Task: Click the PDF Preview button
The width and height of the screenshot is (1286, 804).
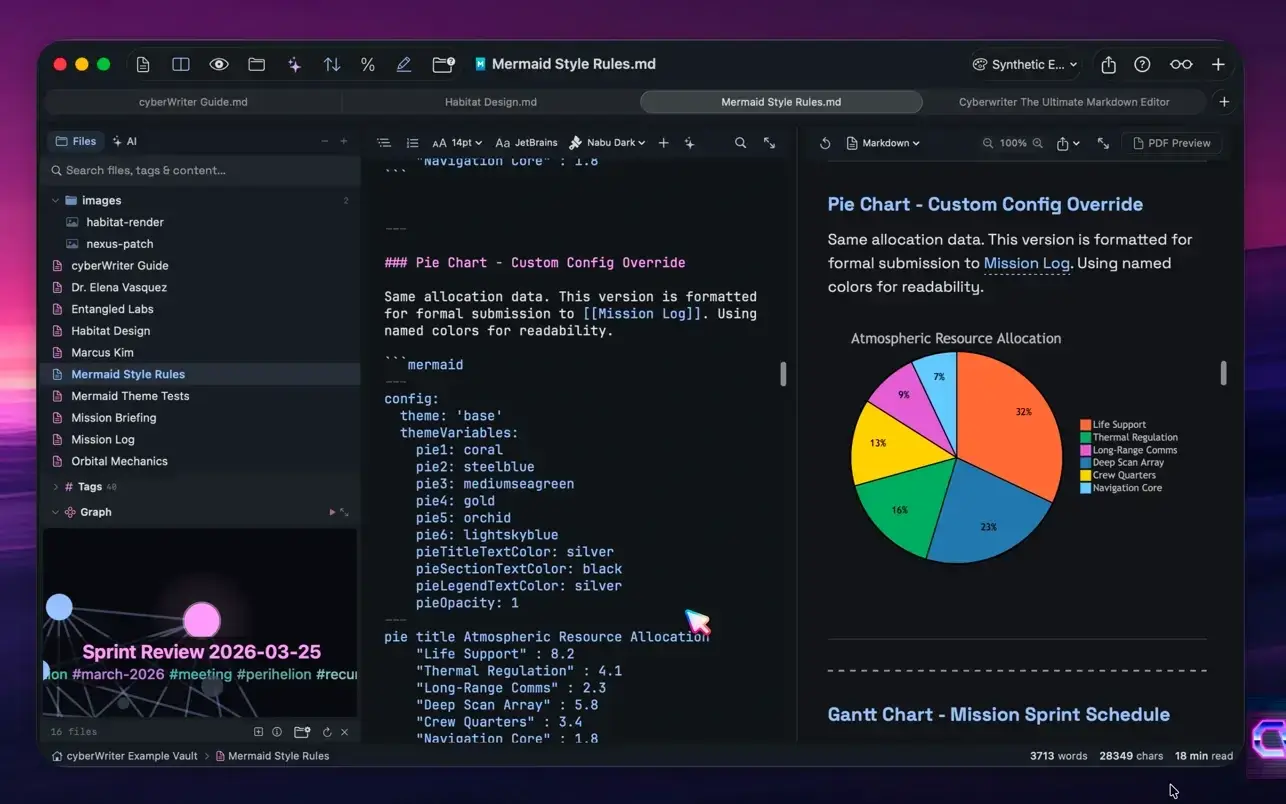Action: (1171, 143)
